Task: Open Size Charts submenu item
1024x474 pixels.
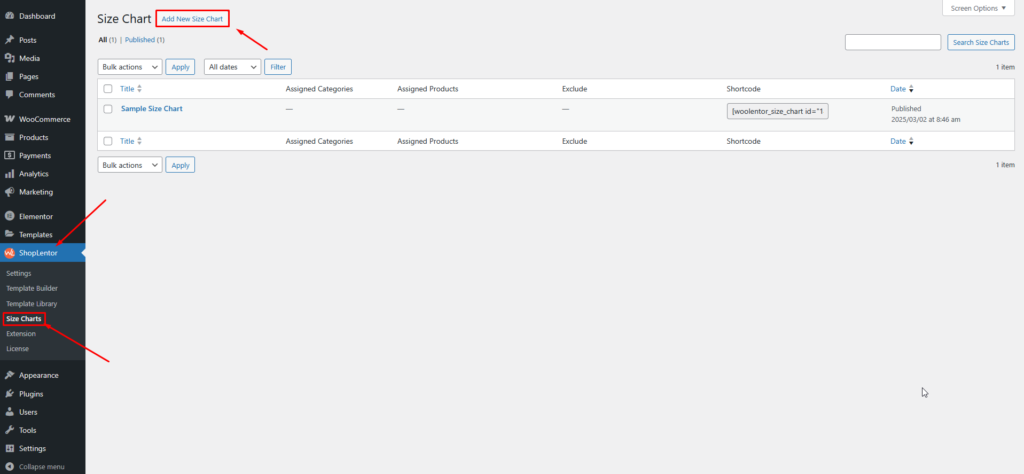Action: point(23,319)
